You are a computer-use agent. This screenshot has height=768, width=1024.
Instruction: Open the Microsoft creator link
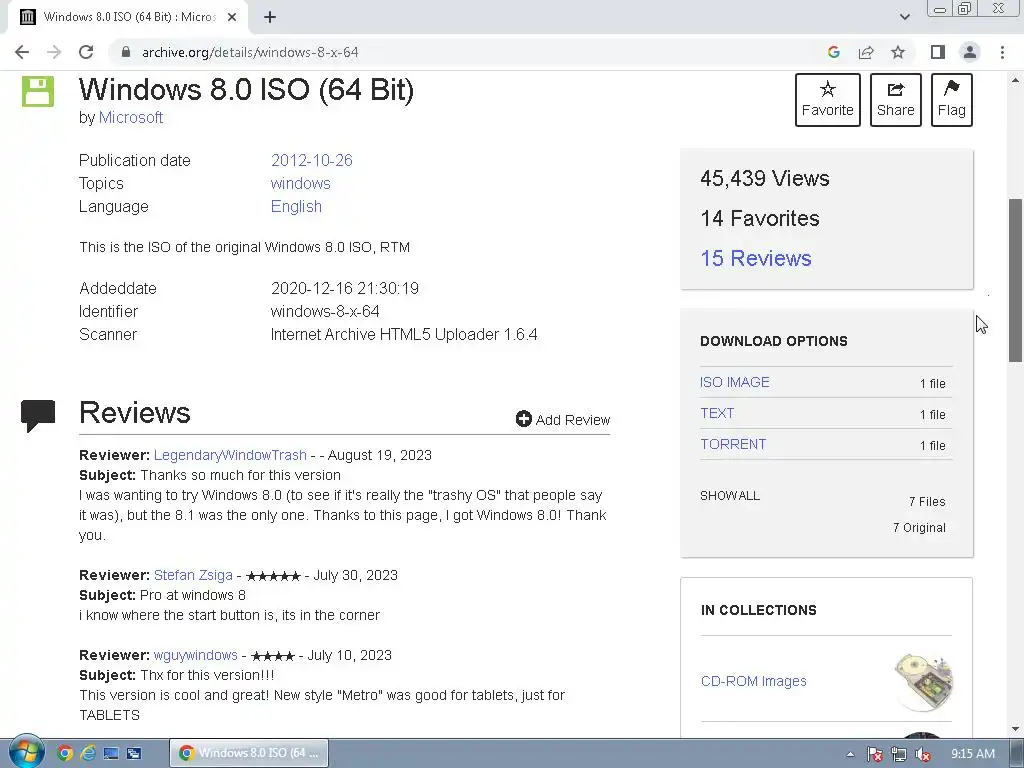[131, 118]
